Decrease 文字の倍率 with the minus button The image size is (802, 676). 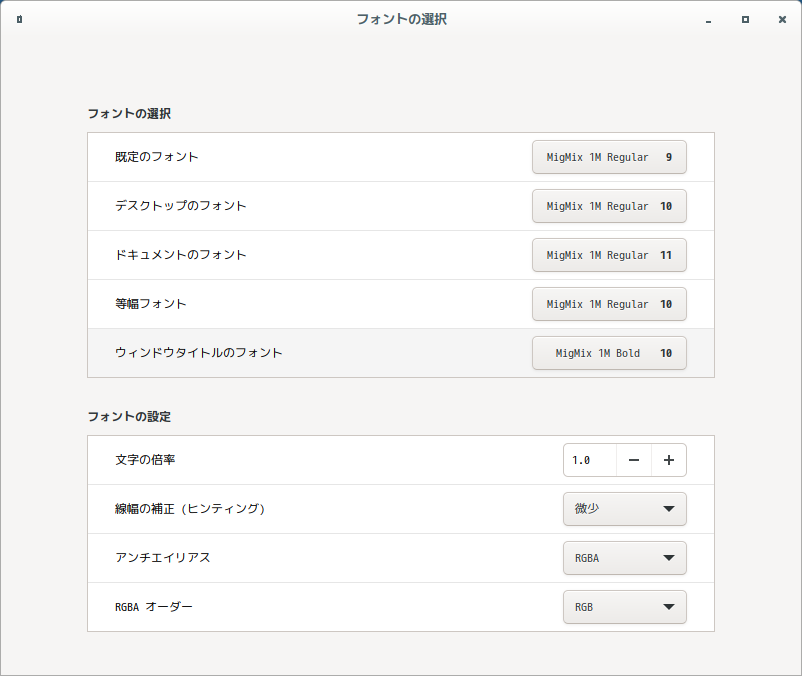634,460
